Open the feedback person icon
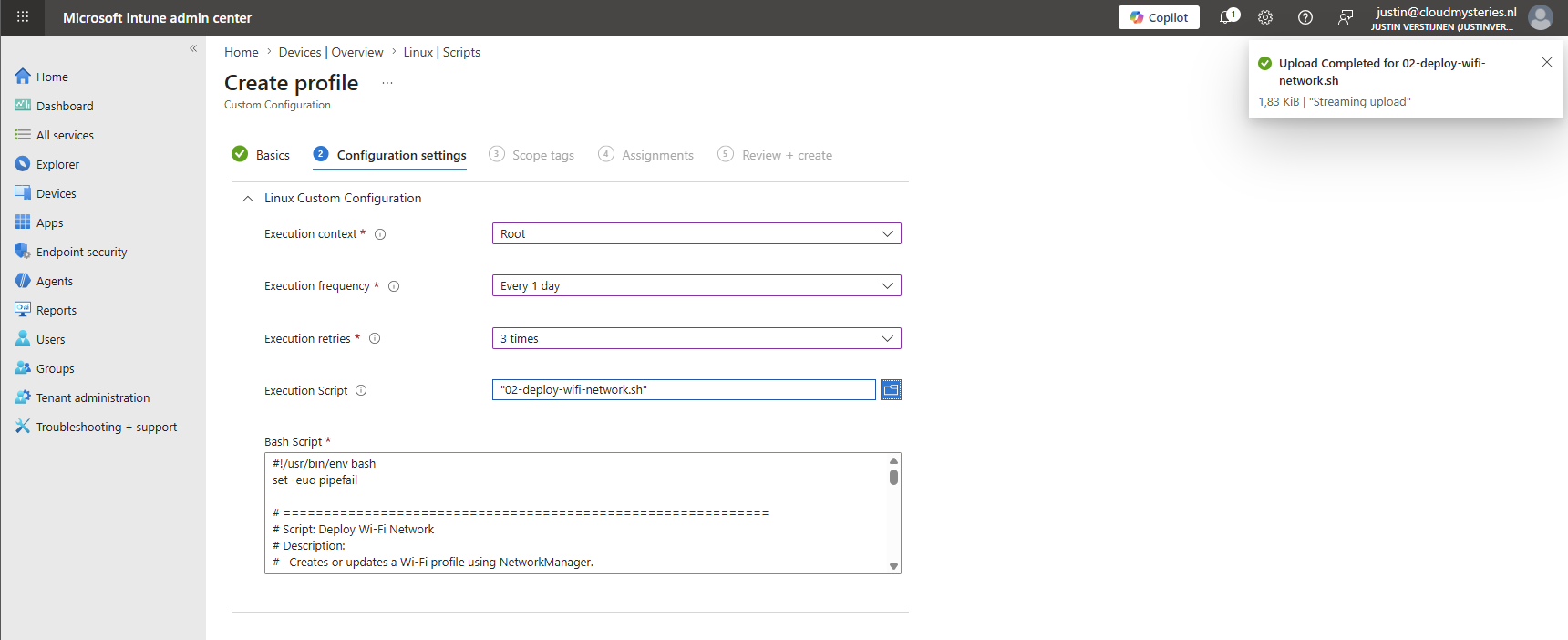This screenshot has width=1568, height=640. 1346,17
